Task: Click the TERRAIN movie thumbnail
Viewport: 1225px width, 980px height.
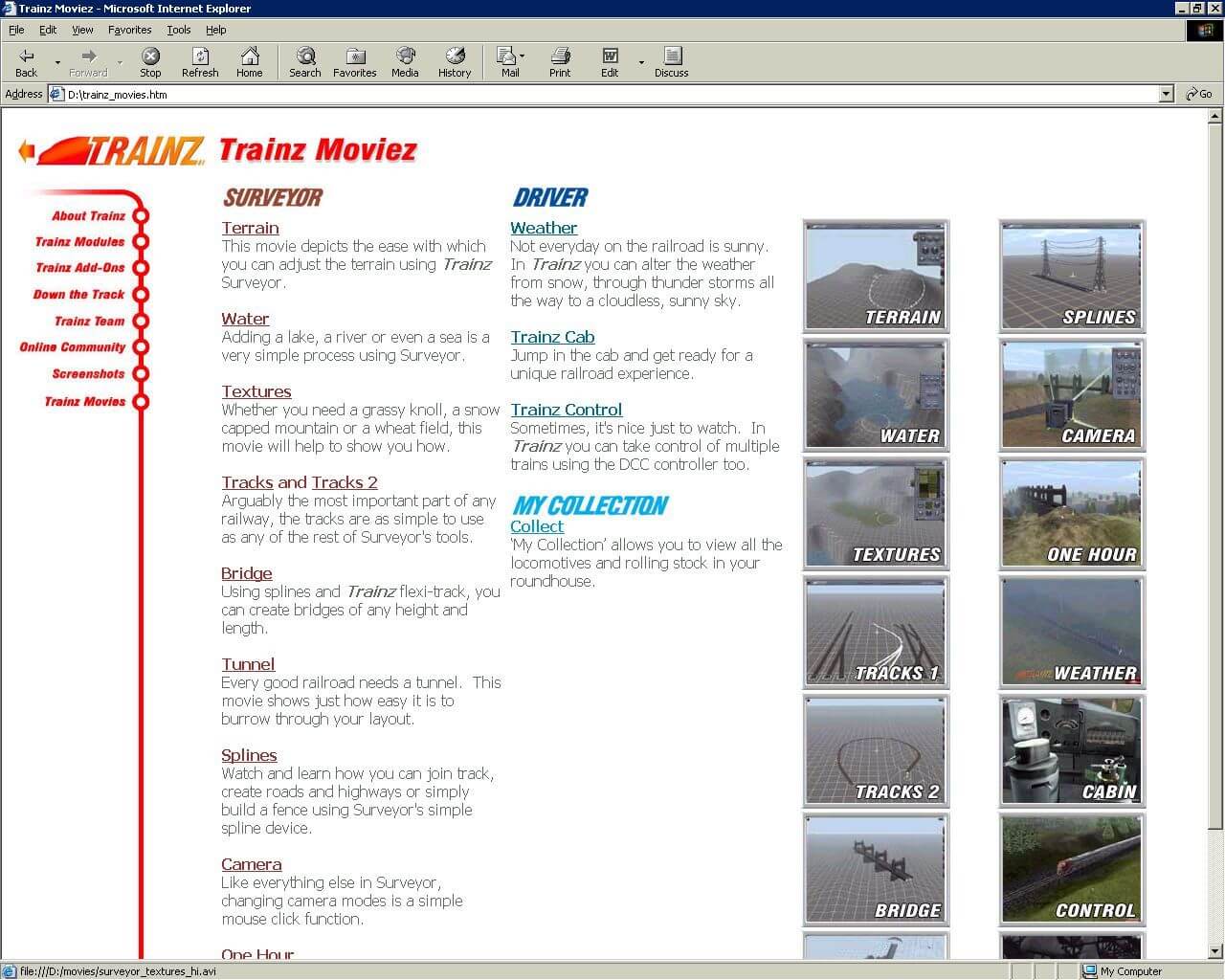Action: [x=876, y=277]
